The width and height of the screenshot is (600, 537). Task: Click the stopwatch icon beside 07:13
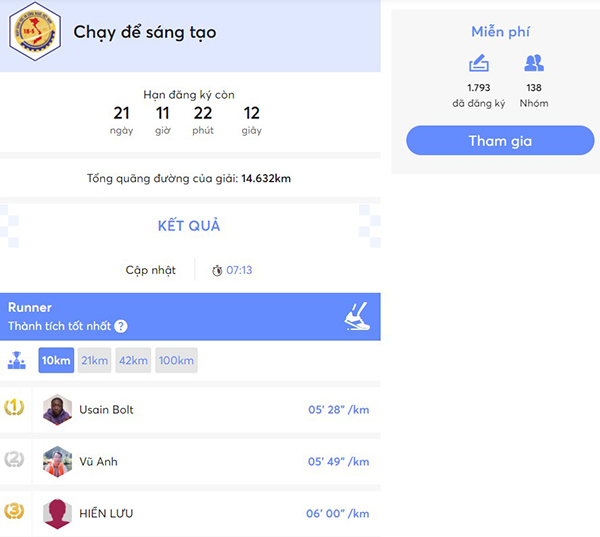(x=217, y=270)
